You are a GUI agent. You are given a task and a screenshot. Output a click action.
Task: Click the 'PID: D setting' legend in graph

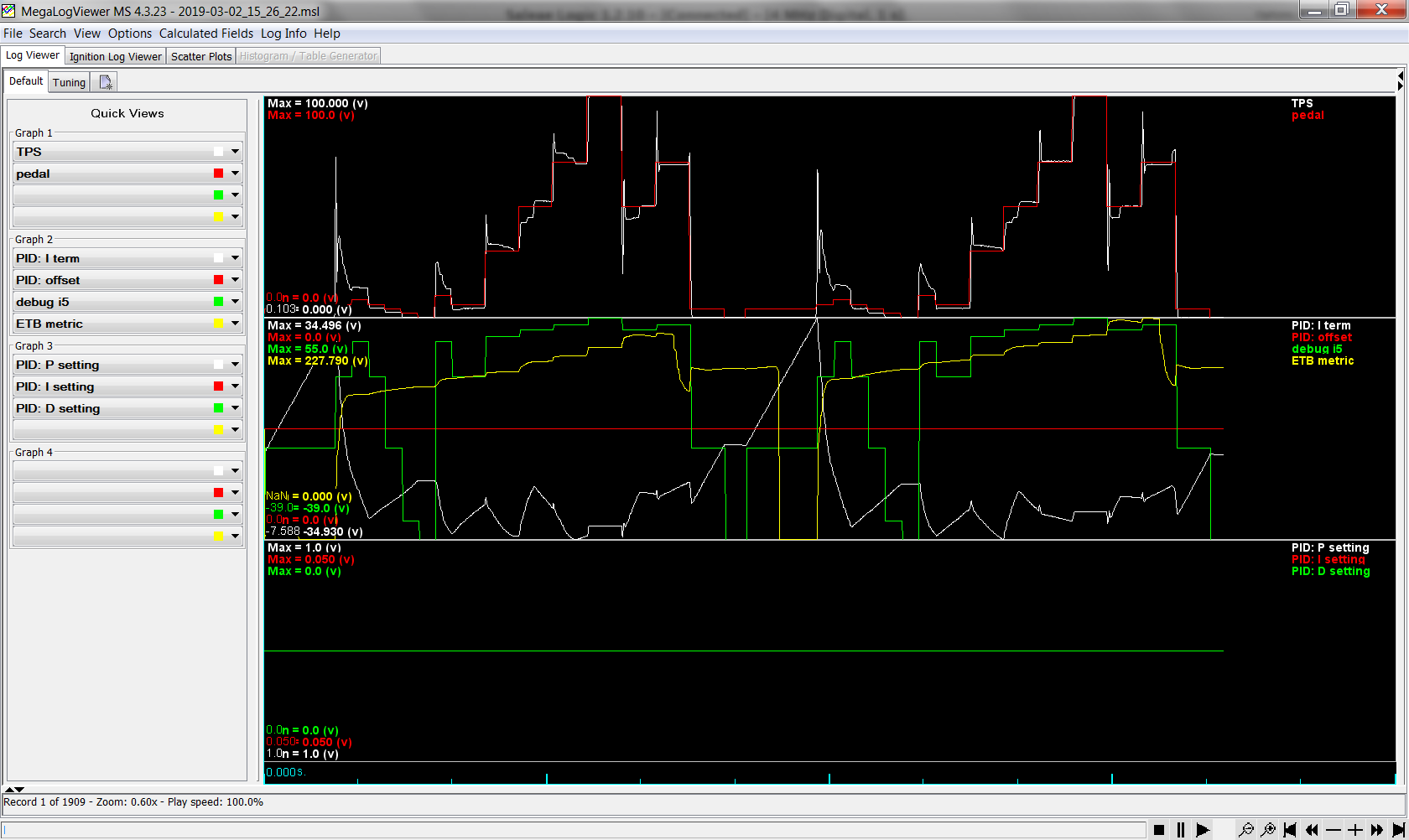(x=1331, y=571)
